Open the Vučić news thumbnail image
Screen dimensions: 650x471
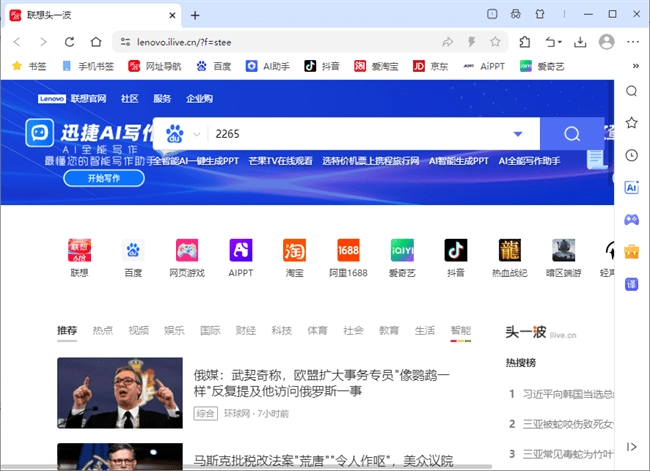[120, 393]
